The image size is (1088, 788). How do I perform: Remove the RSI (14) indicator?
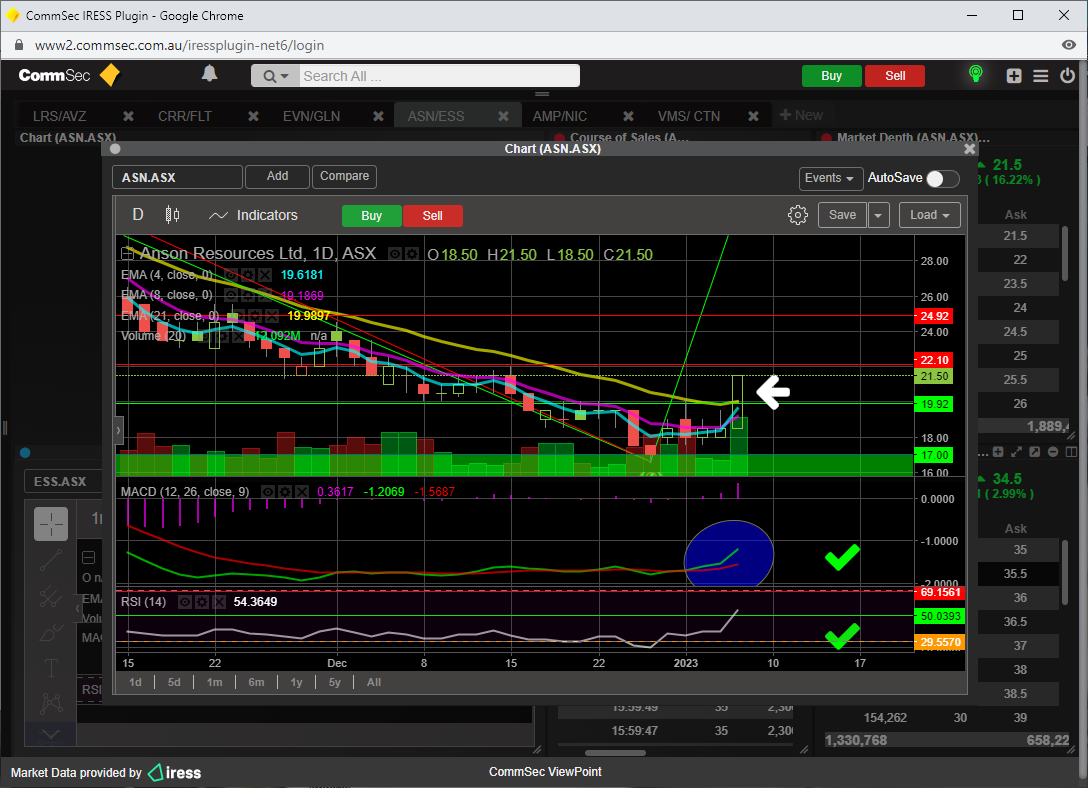(219, 602)
